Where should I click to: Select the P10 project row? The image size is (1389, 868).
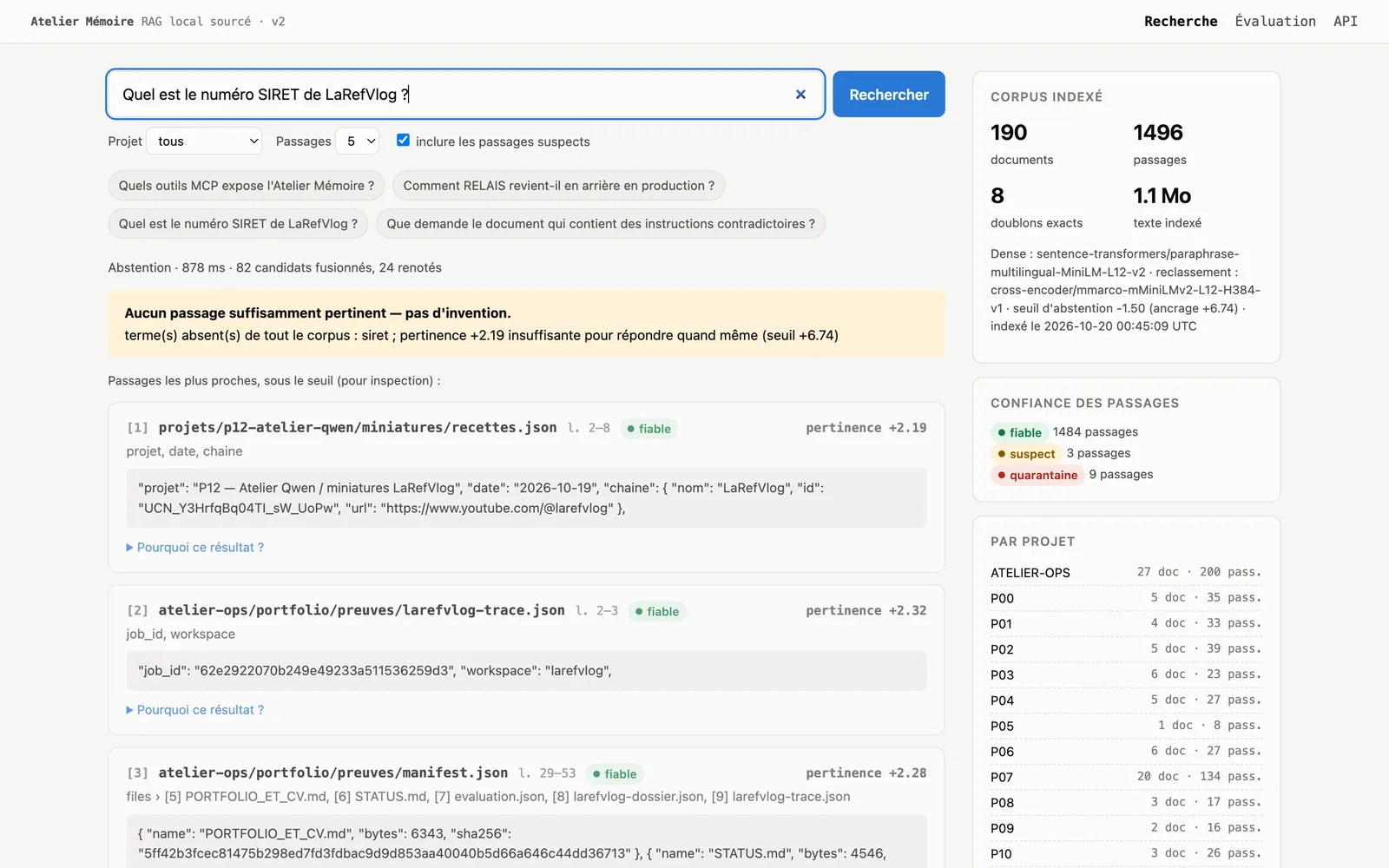point(1126,854)
